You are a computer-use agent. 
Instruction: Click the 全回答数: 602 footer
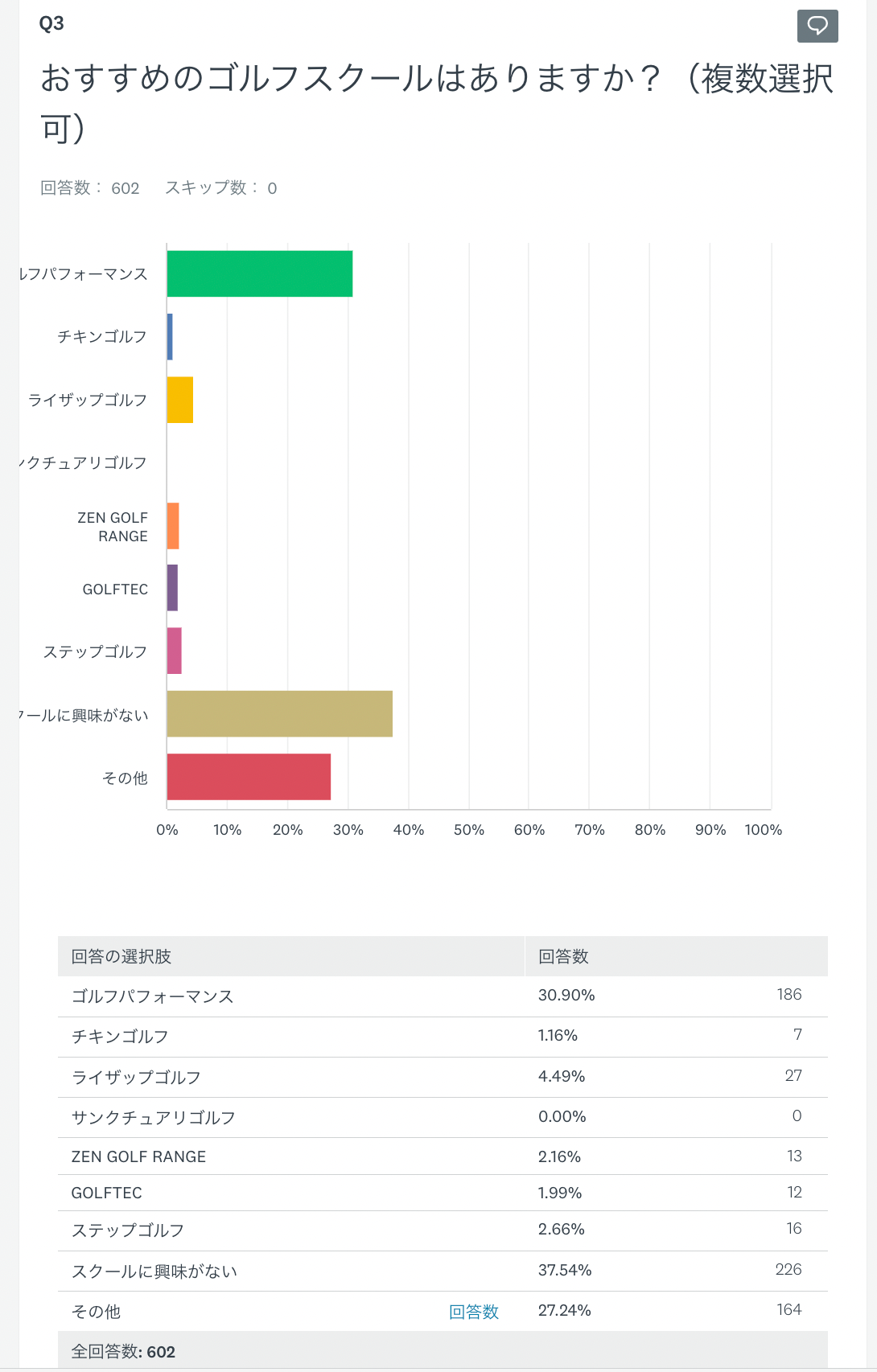(123, 1352)
